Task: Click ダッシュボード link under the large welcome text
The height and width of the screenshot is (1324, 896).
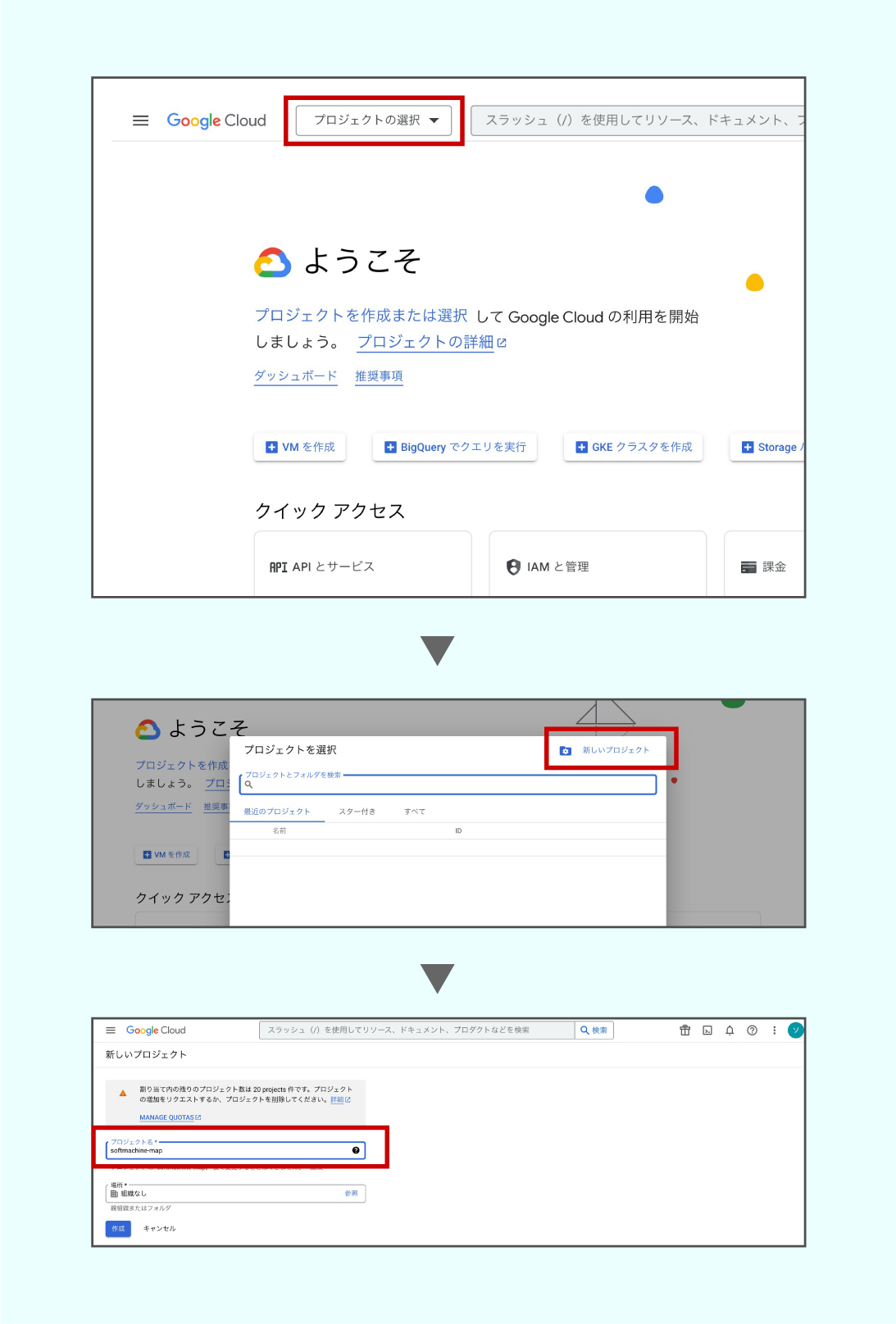Action: point(295,376)
